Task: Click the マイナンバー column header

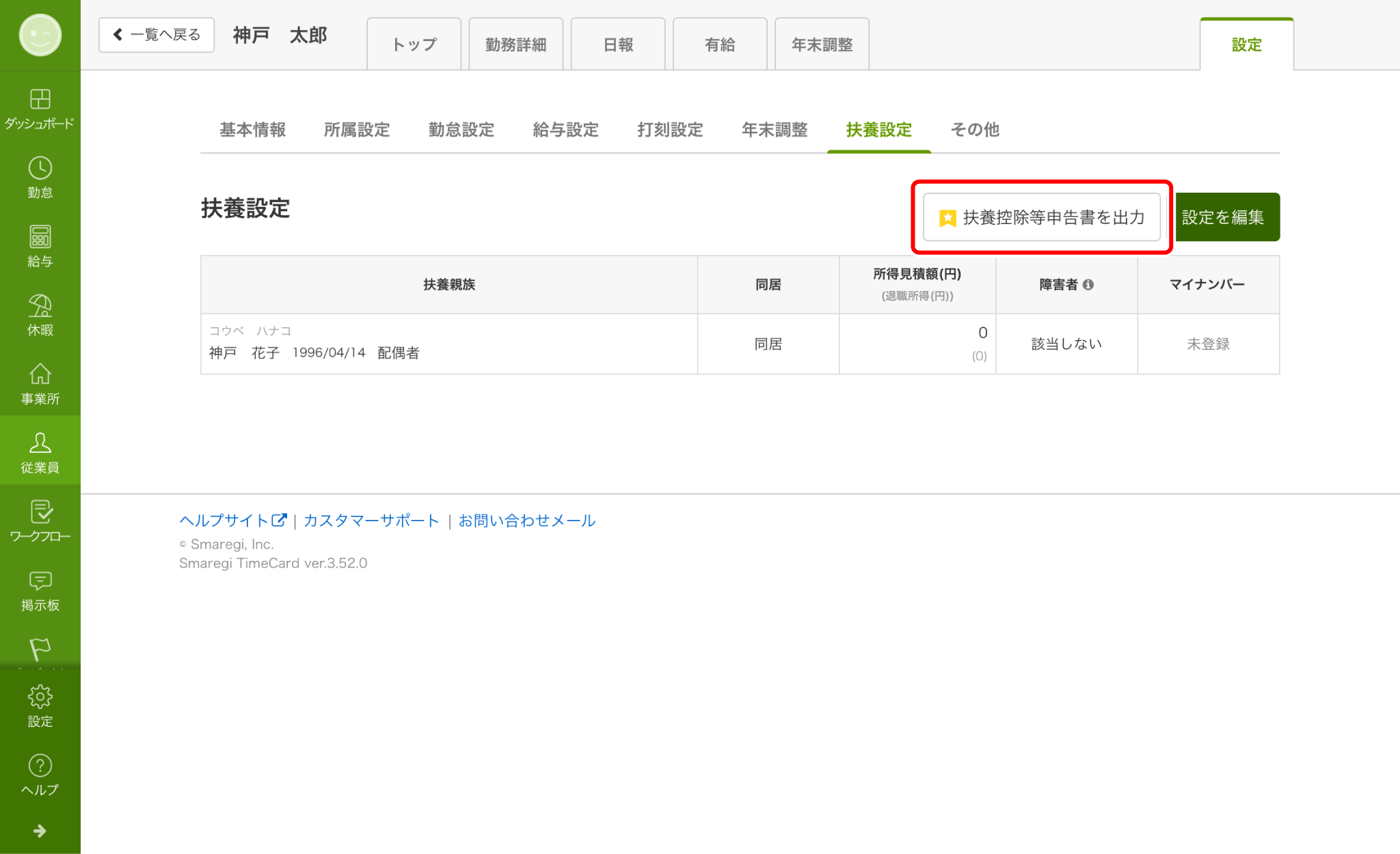Action: click(x=1208, y=285)
